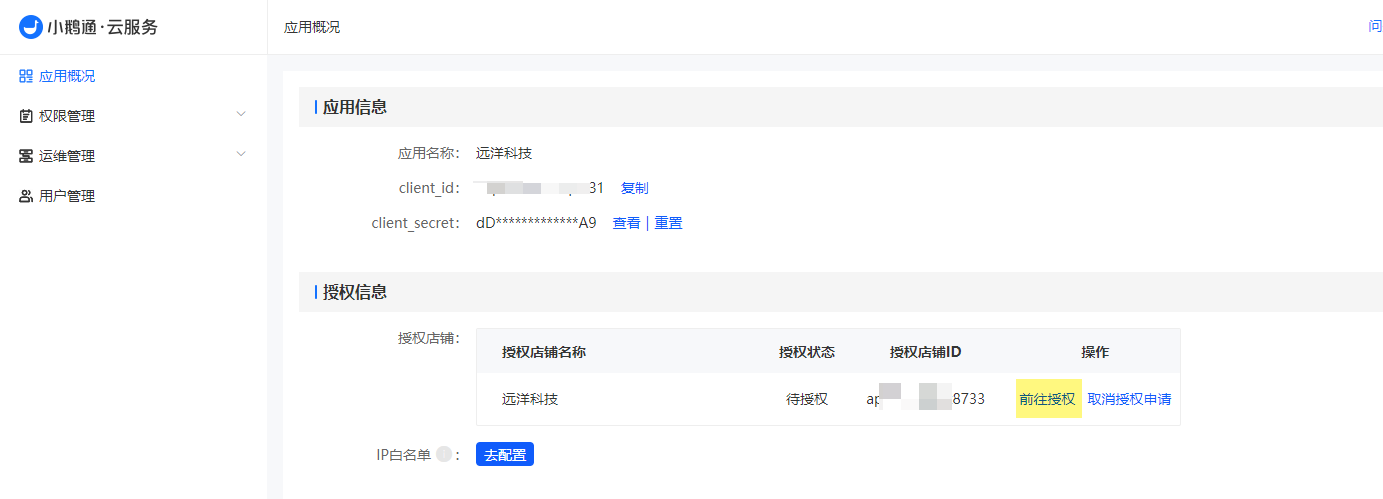The image size is (1383, 499).
Task: Click the masked secret dD************A9
Action: (536, 223)
